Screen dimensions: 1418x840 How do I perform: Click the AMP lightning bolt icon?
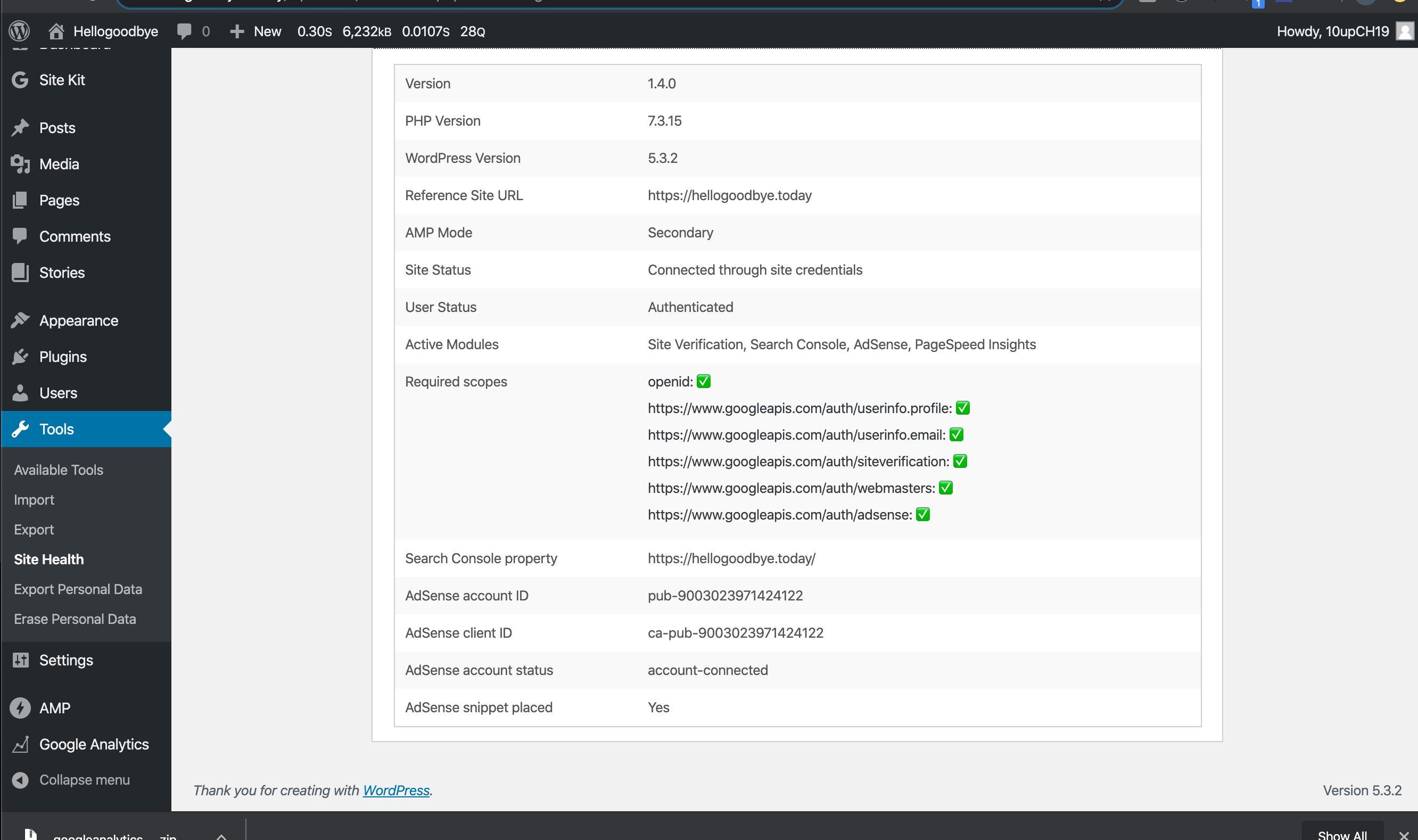(x=20, y=708)
